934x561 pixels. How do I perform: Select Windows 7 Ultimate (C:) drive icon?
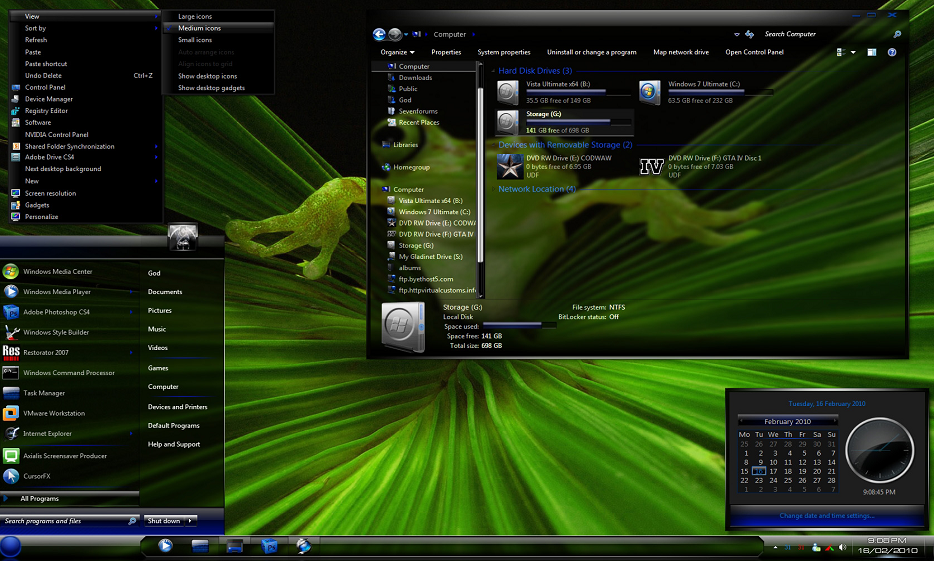pos(649,92)
